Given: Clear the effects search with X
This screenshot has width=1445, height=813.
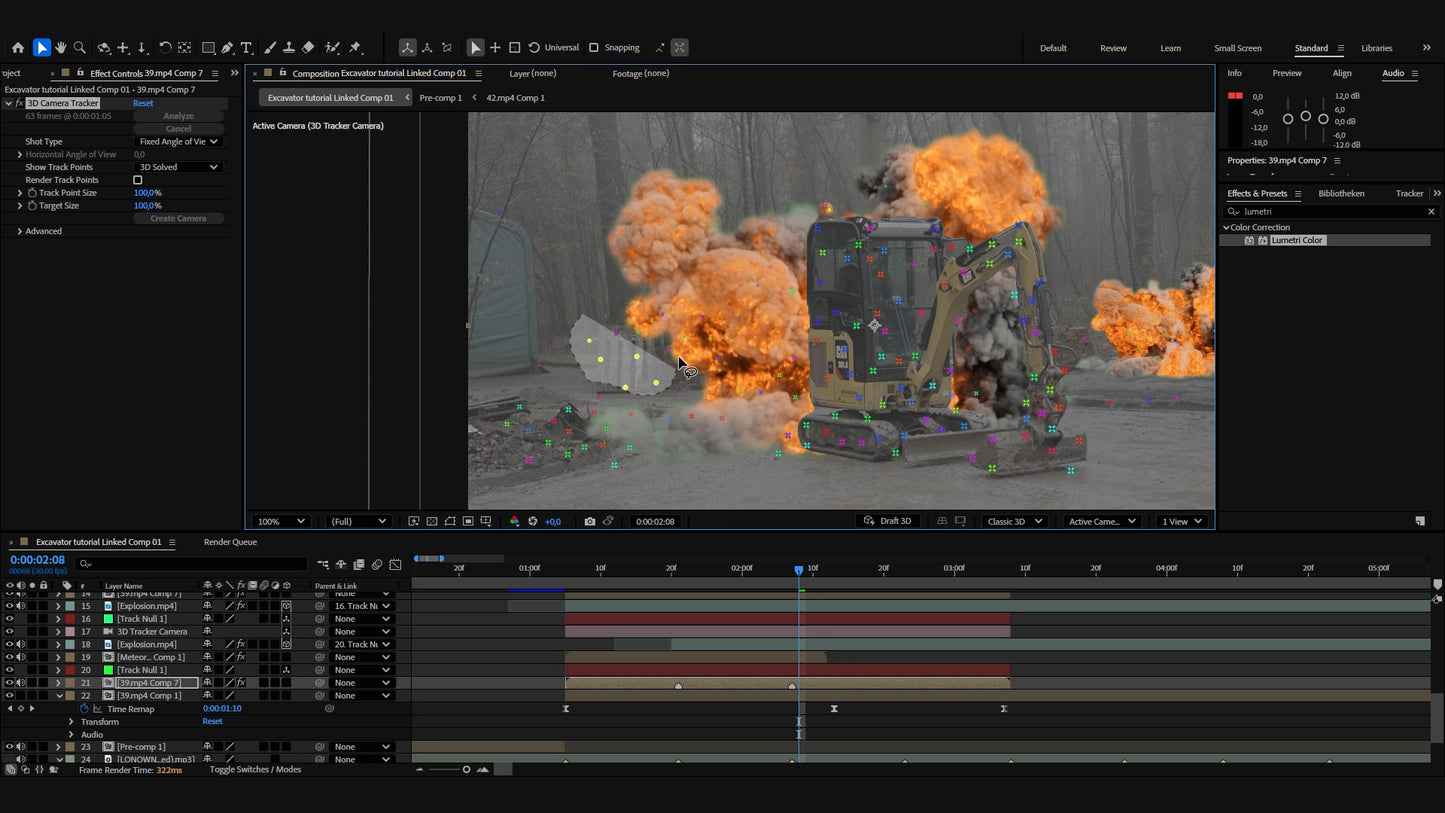Looking at the screenshot, I should tap(1431, 212).
